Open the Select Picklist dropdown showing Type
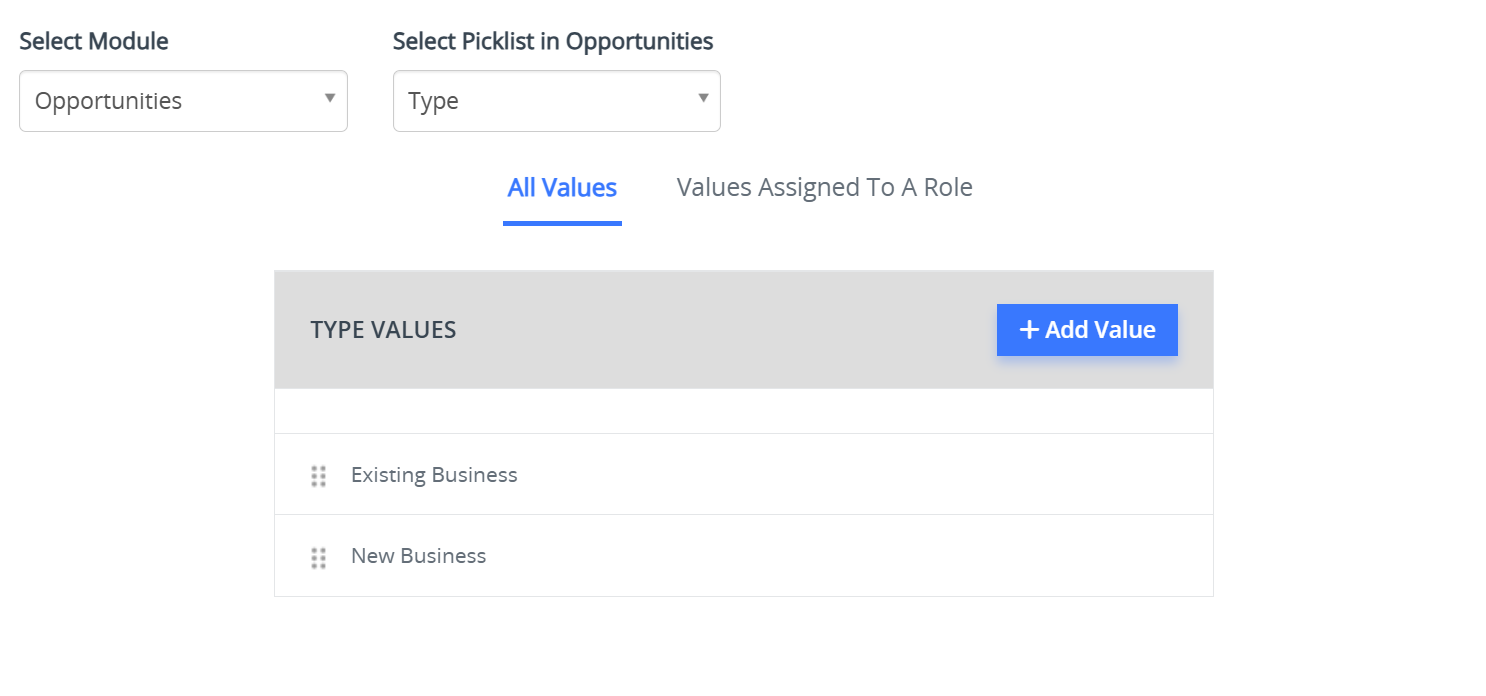 coord(557,101)
